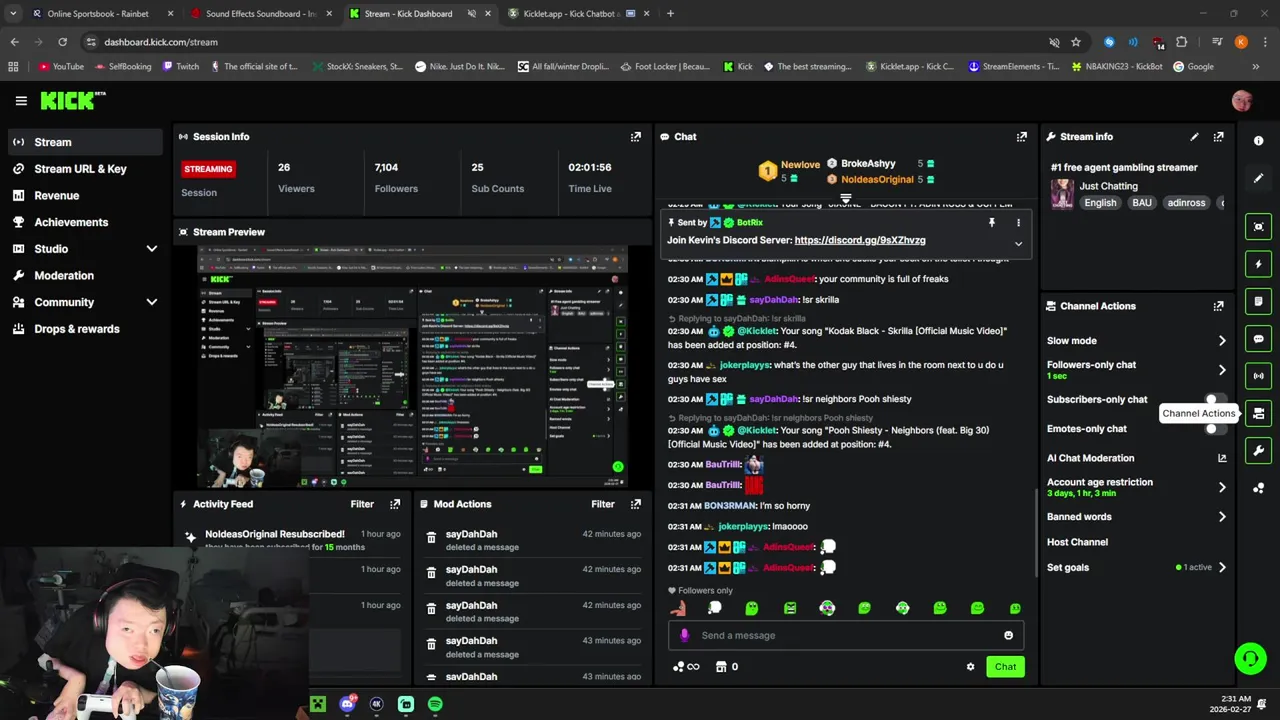Click the info icon in the right sidebar
The height and width of the screenshot is (720, 1280).
[1259, 141]
